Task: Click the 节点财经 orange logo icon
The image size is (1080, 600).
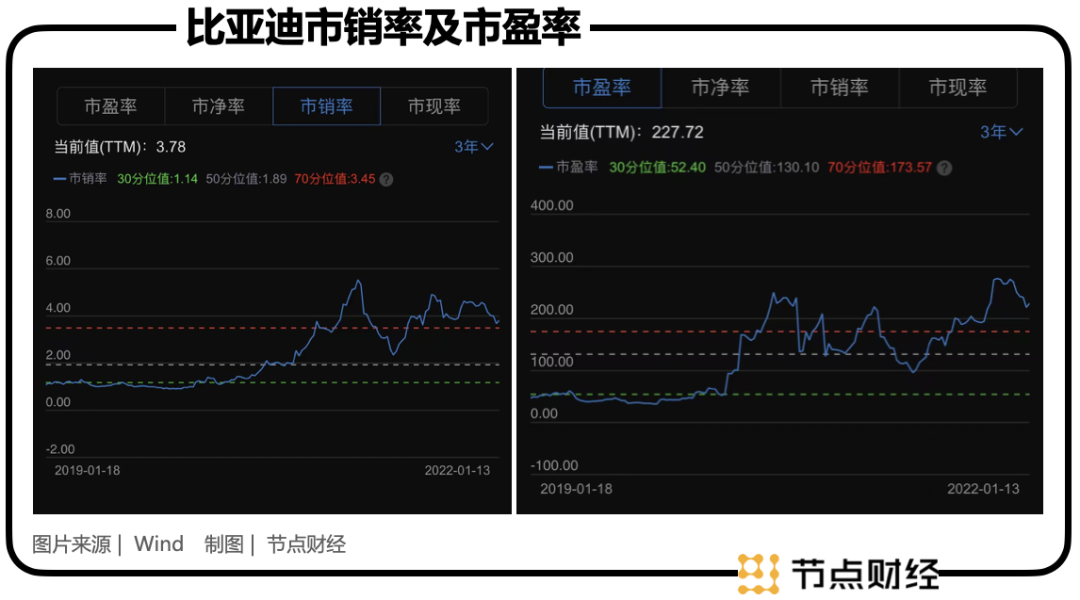Action: [x=758, y=573]
